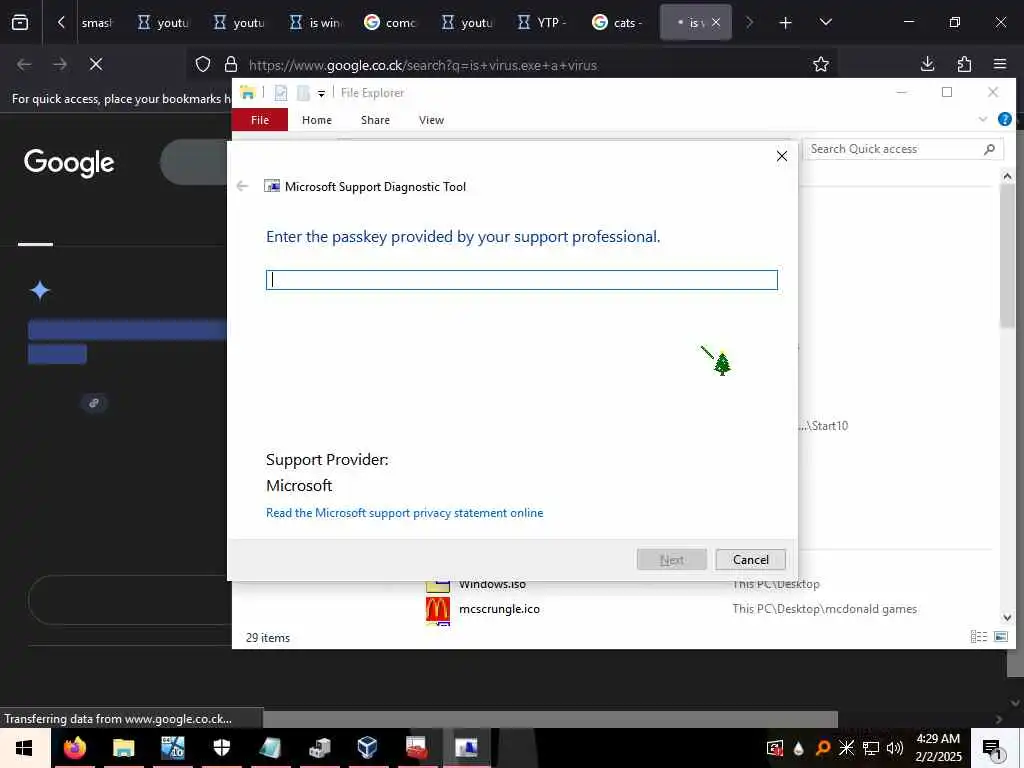Go forward in Firefox history

click(59, 64)
